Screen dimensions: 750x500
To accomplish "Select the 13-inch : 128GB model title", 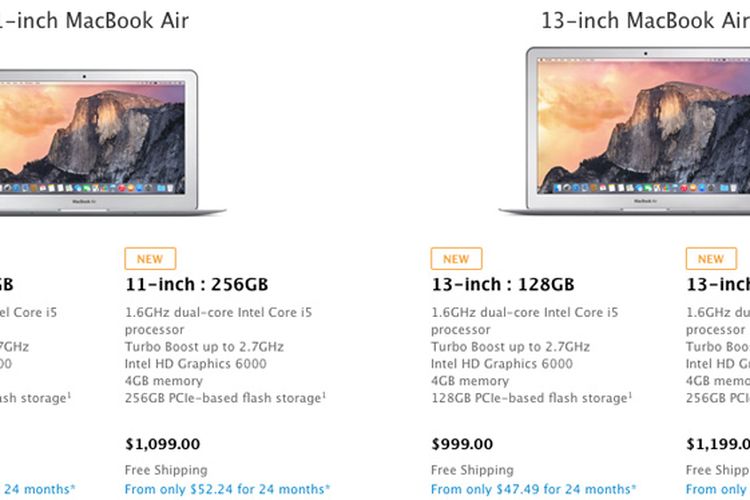I will click(x=503, y=284).
